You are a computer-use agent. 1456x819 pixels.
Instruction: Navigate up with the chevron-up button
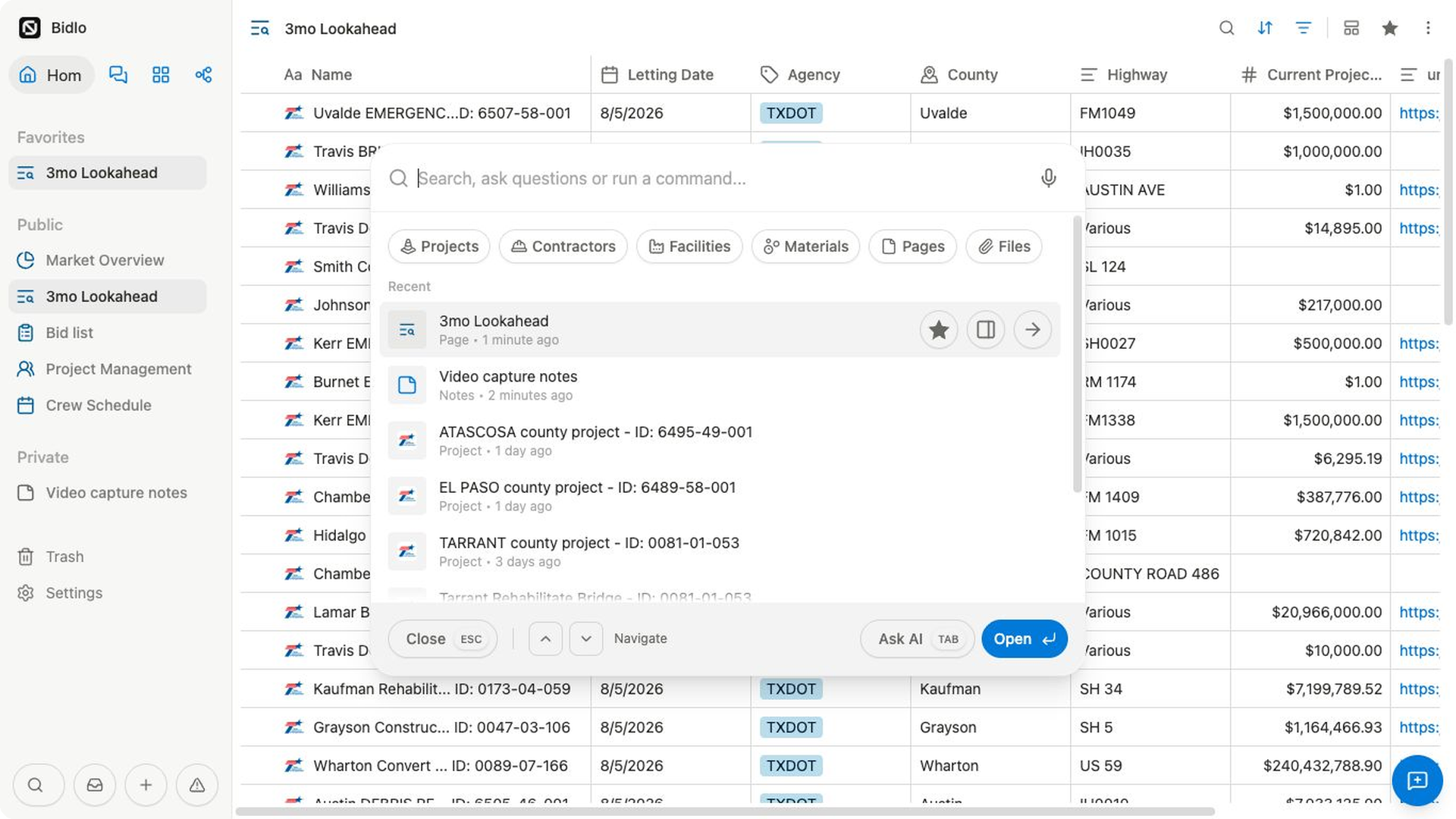point(545,639)
